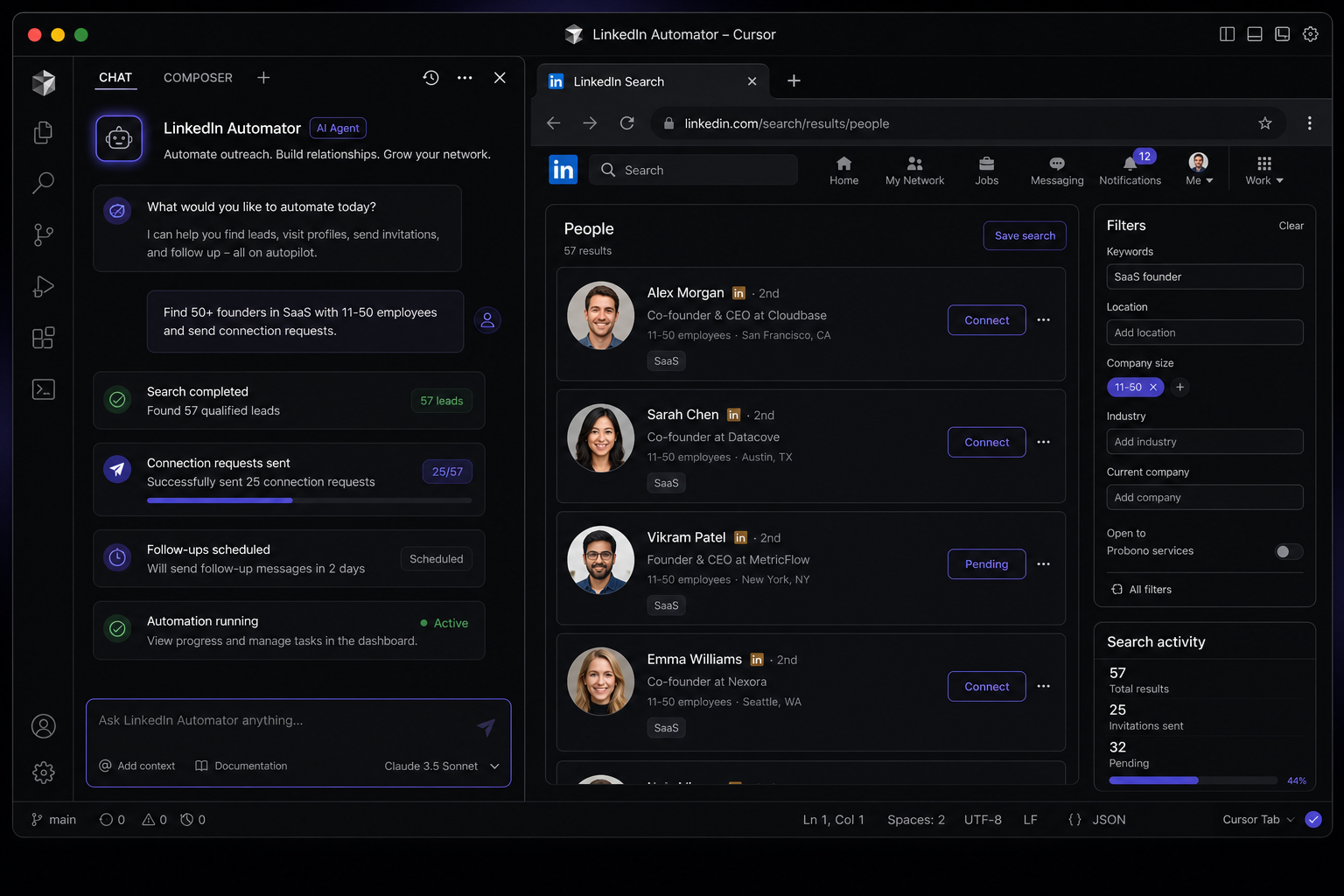Image resolution: width=1344 pixels, height=896 pixels.
Task: Open Source Control branch icon in sidebar
Action: pyautogui.click(x=43, y=234)
